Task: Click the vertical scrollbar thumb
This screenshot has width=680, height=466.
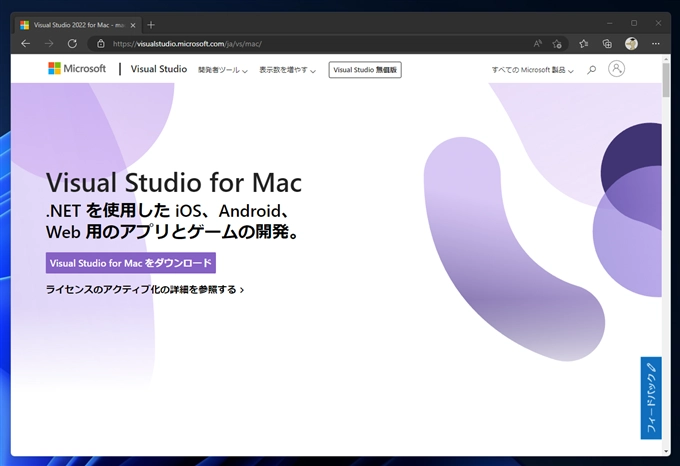Action: click(666, 80)
